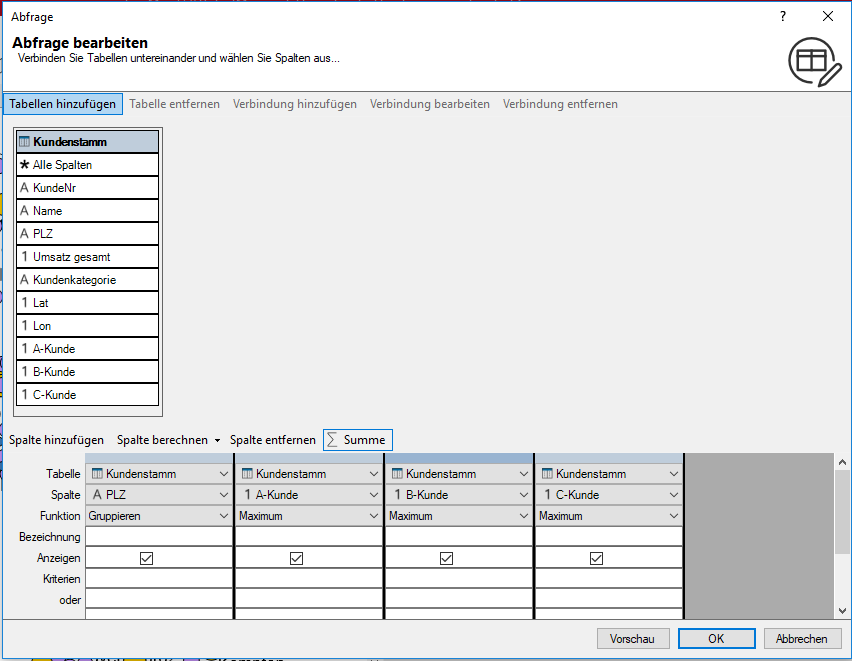The image size is (852, 661).
Task: Select the B-Kunde query column header bar
Action: pyautogui.click(x=459, y=458)
